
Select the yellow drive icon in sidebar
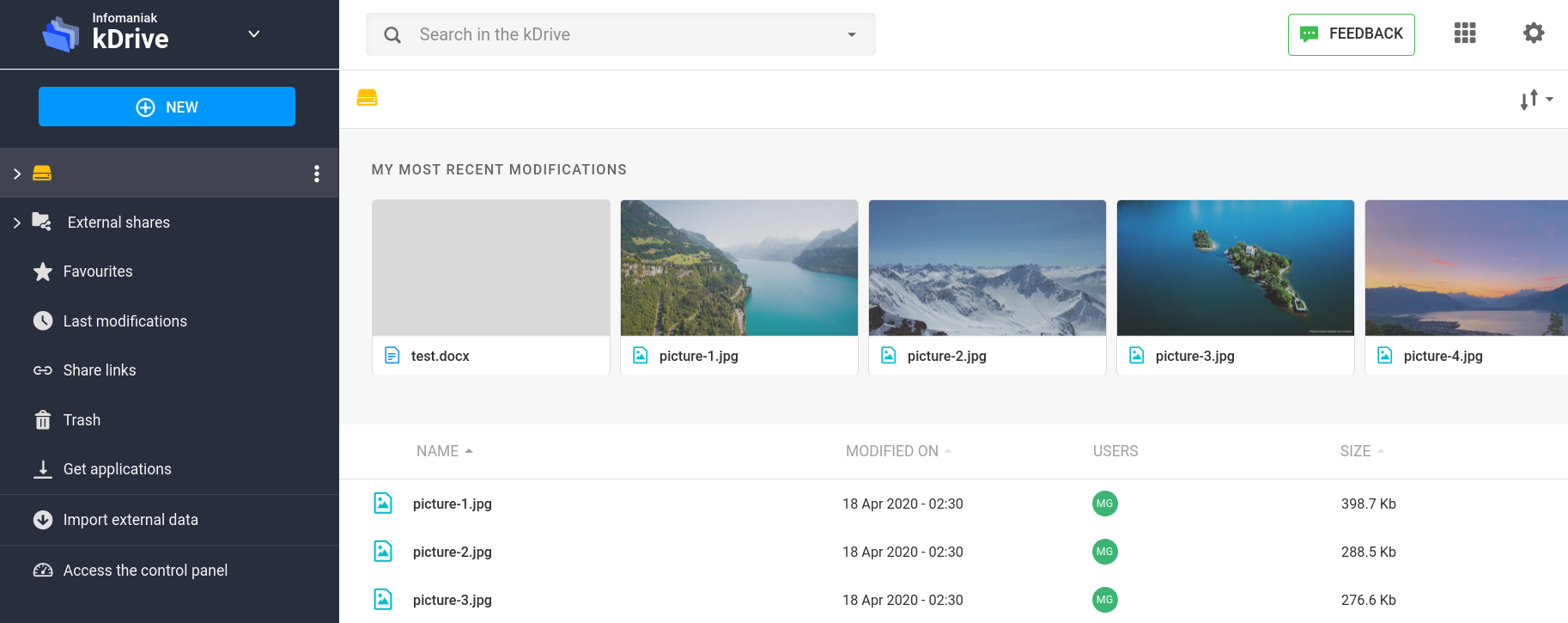(x=42, y=174)
